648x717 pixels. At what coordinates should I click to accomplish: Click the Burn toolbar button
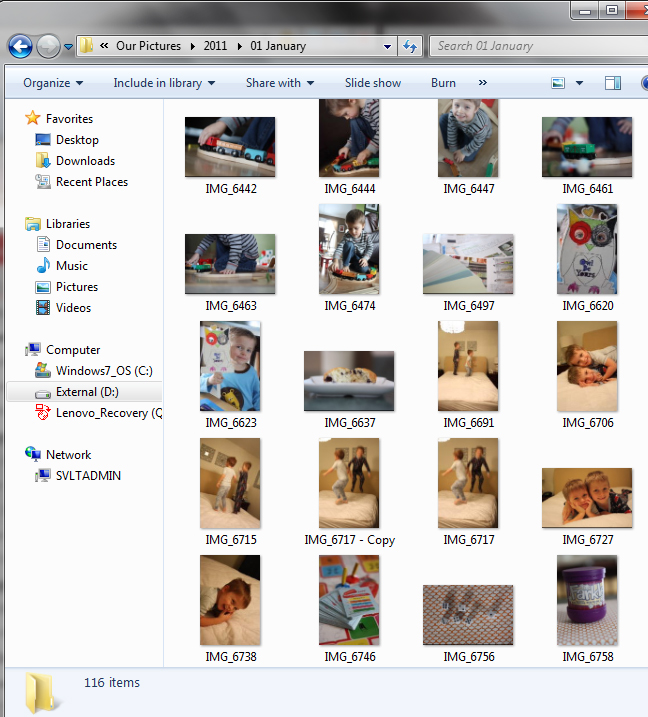[443, 83]
